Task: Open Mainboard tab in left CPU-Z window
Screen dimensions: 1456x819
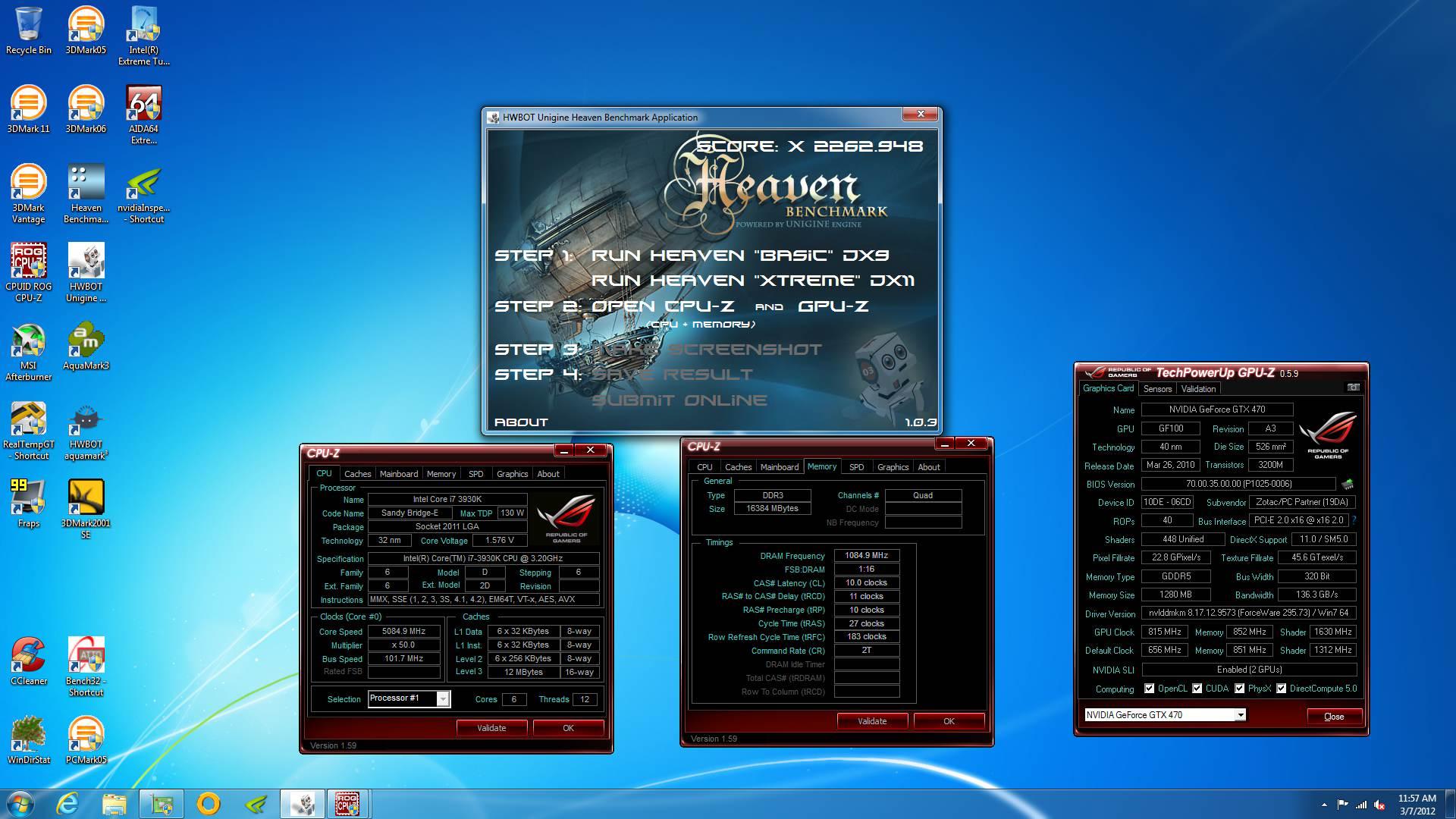Action: click(399, 473)
